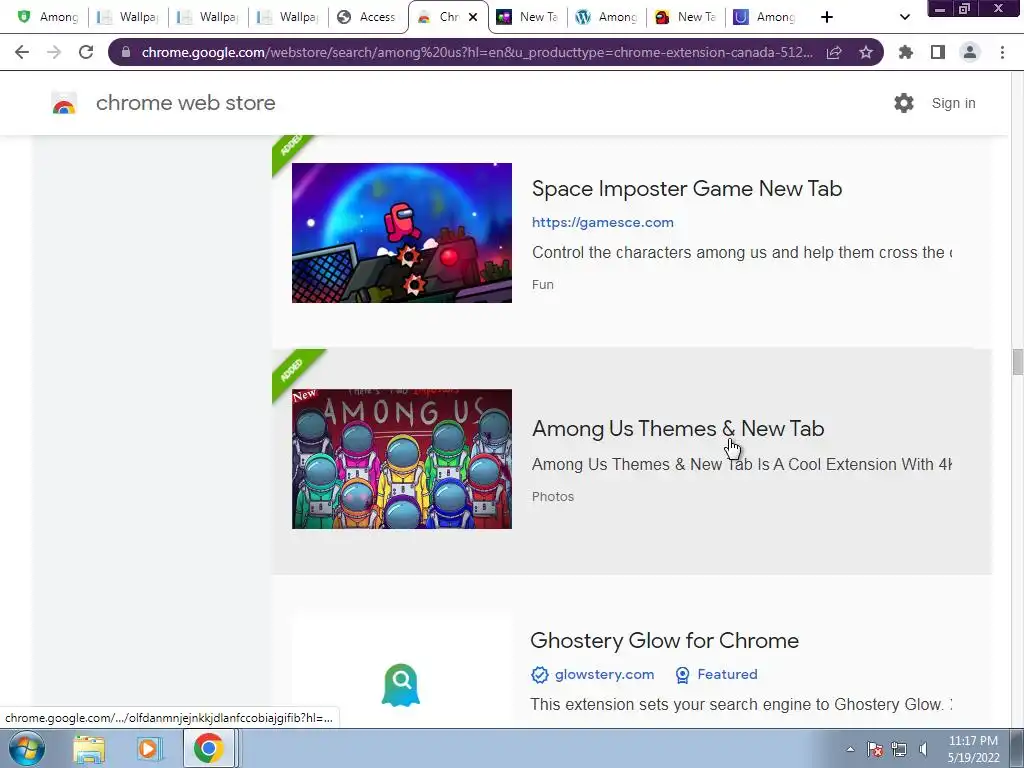1024x768 pixels.
Task: Open the Space Imposter Game New Tab title
Action: (687, 189)
